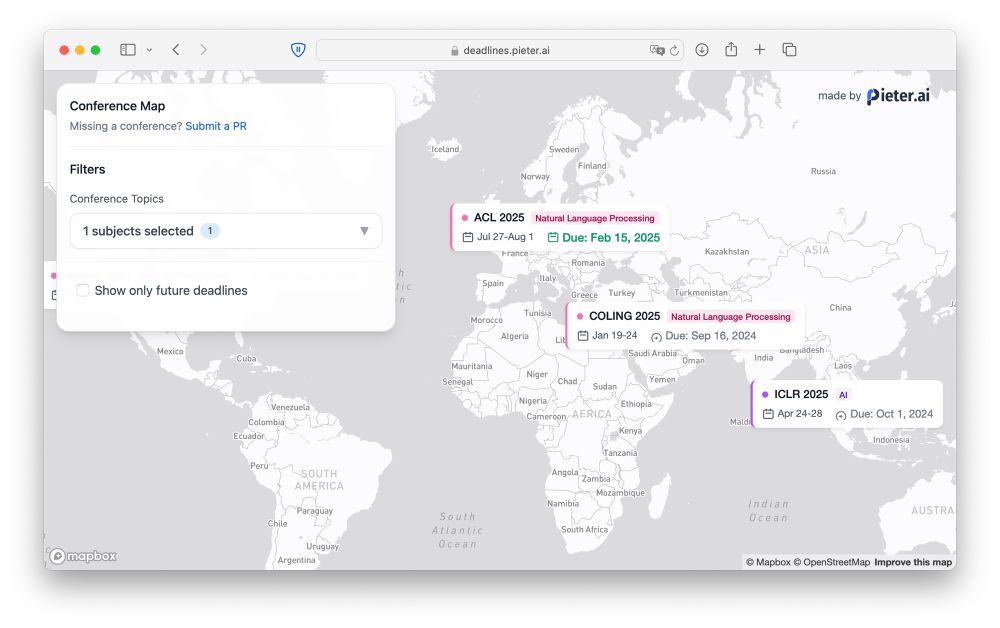Open the ICLR 2025 conference card
The height and width of the screenshot is (628, 1000).
pos(847,404)
